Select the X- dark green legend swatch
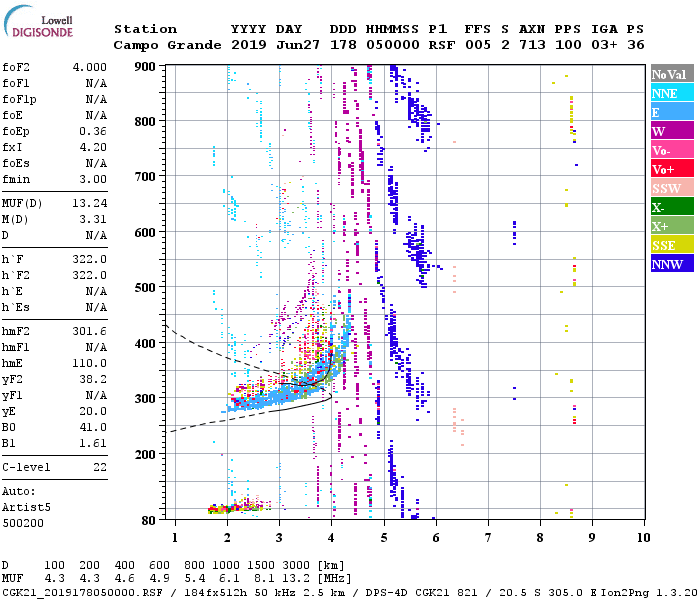The image size is (700, 600). [672, 207]
